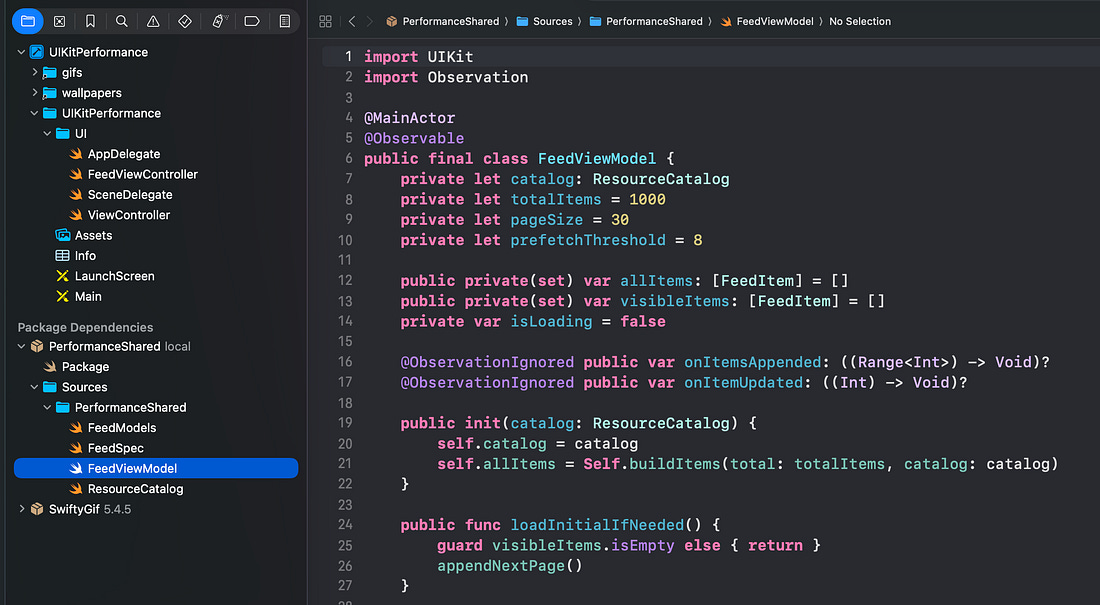Select the highlighted FeedViewModel file
Screen dimensions: 1100x605
(x=156, y=468)
